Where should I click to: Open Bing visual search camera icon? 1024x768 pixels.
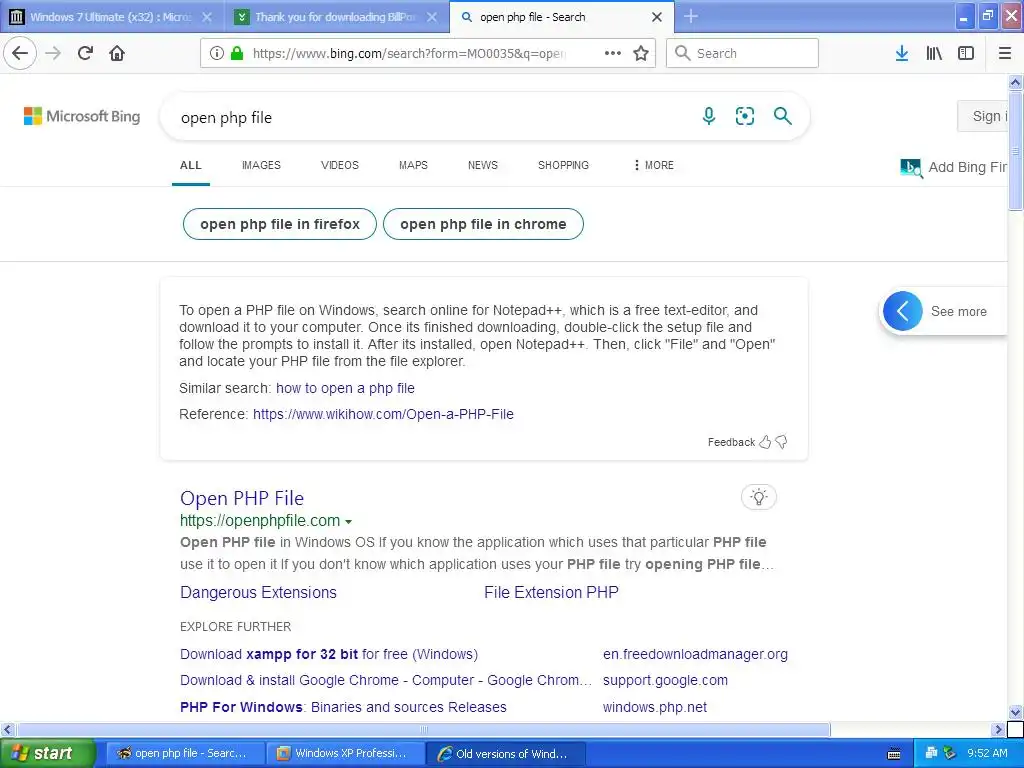(x=744, y=116)
